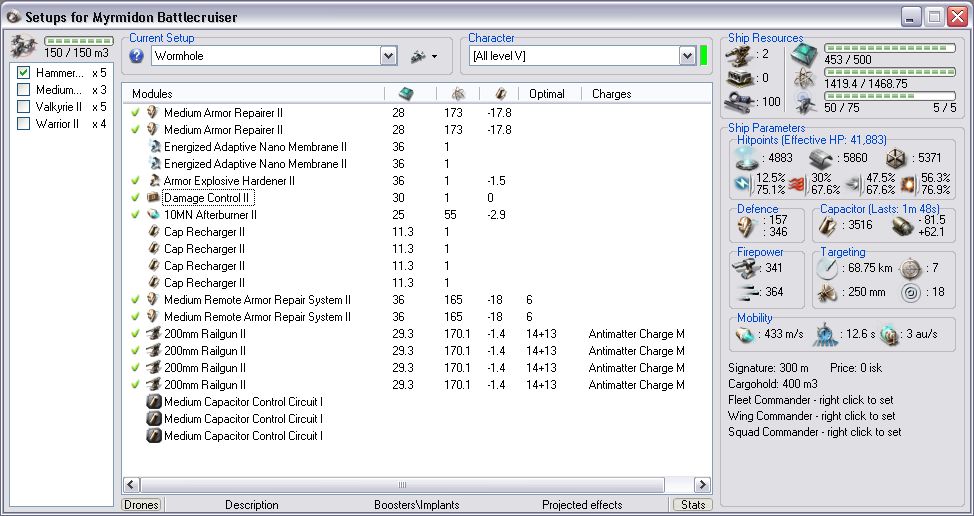Image resolution: width=974 pixels, height=516 pixels.
Task: Click the calibration icon showing 100
Action: coord(739,102)
